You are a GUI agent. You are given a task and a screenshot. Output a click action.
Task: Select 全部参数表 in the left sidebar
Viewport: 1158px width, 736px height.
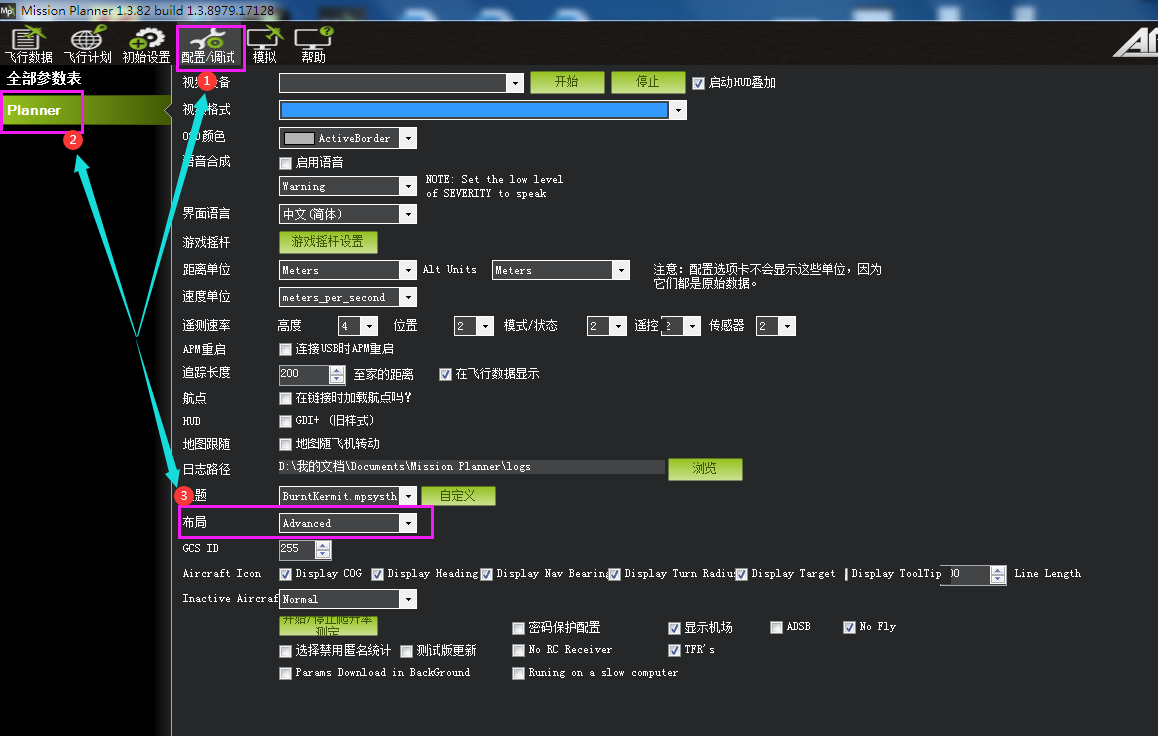(44, 79)
